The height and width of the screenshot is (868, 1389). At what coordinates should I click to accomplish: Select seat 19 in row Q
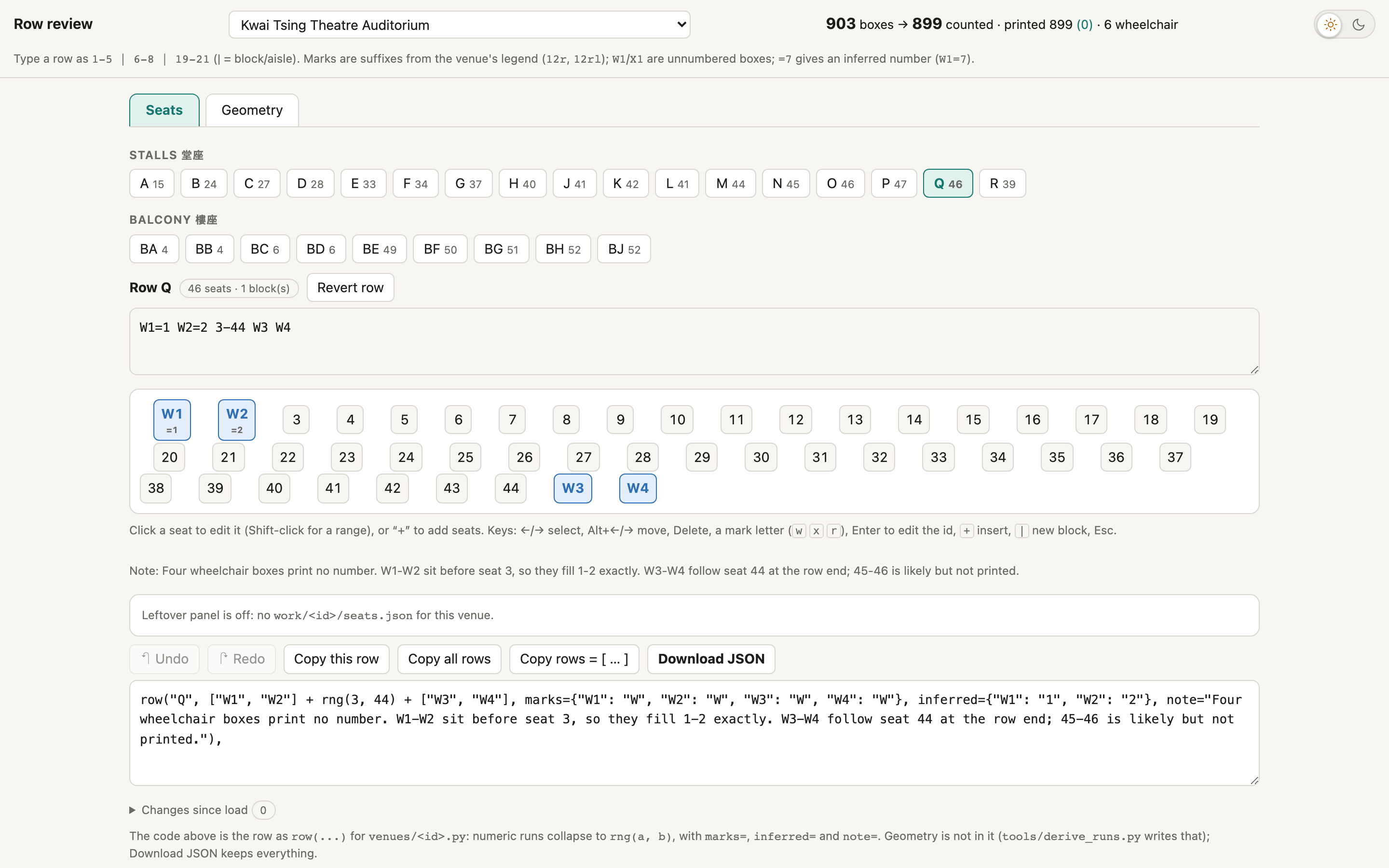pos(1210,420)
